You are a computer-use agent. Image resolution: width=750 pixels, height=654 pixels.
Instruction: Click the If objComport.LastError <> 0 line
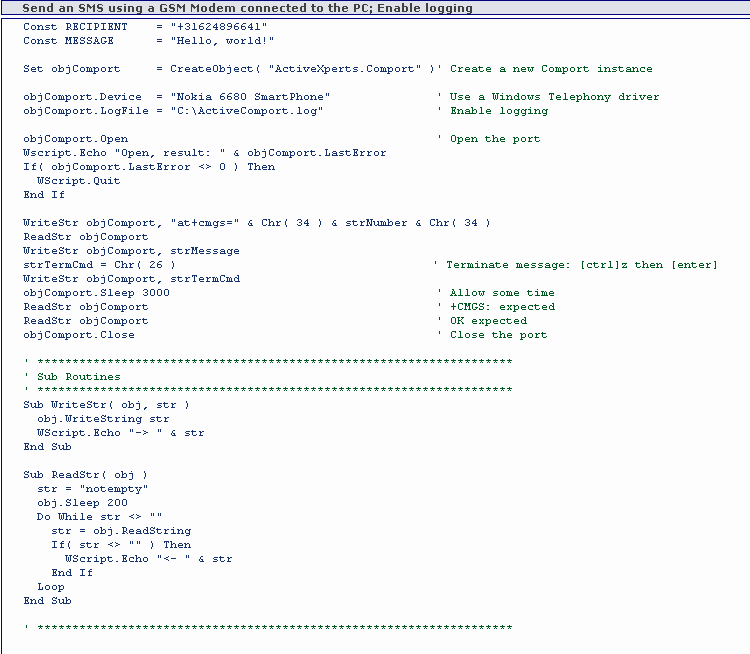[x=149, y=167]
